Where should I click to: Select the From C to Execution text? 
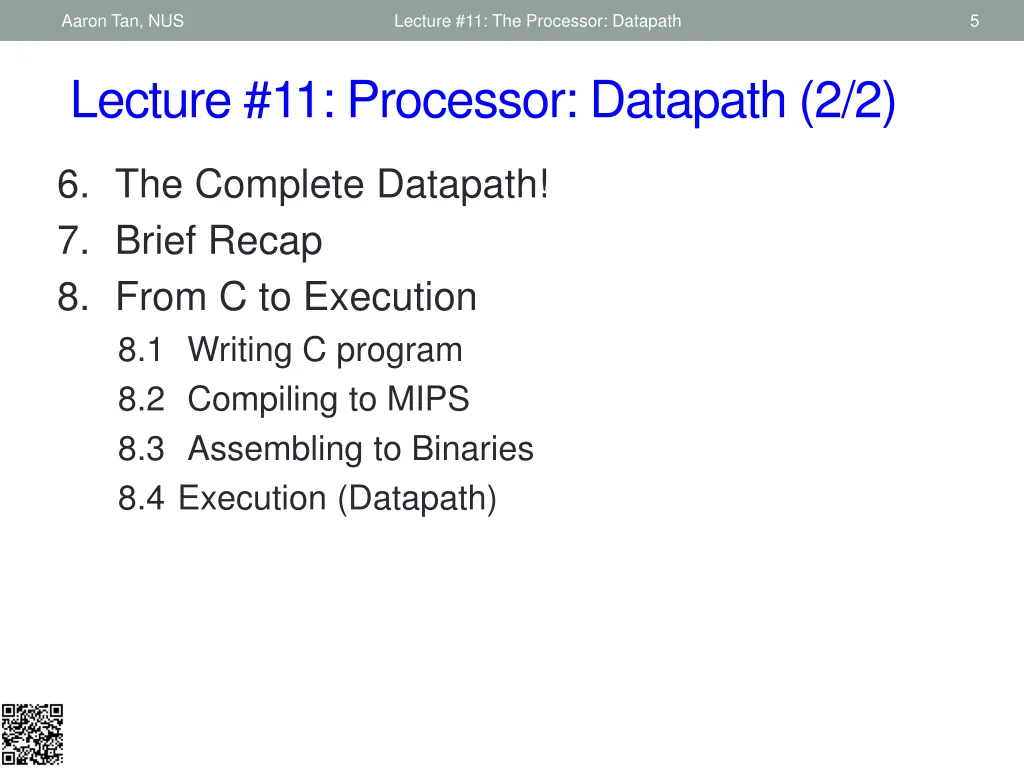(296, 297)
